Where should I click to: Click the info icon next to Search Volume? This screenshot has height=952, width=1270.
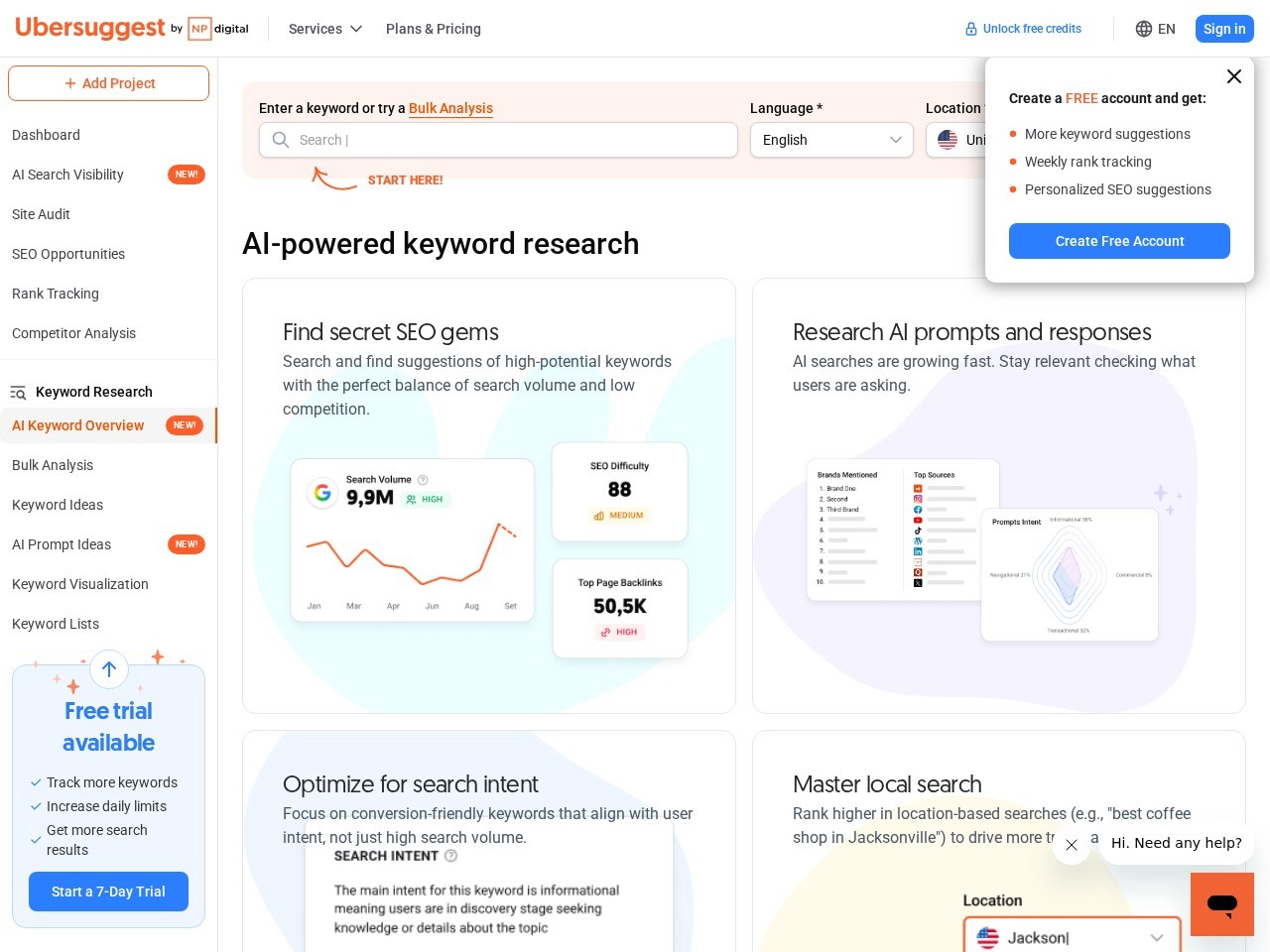[423, 479]
